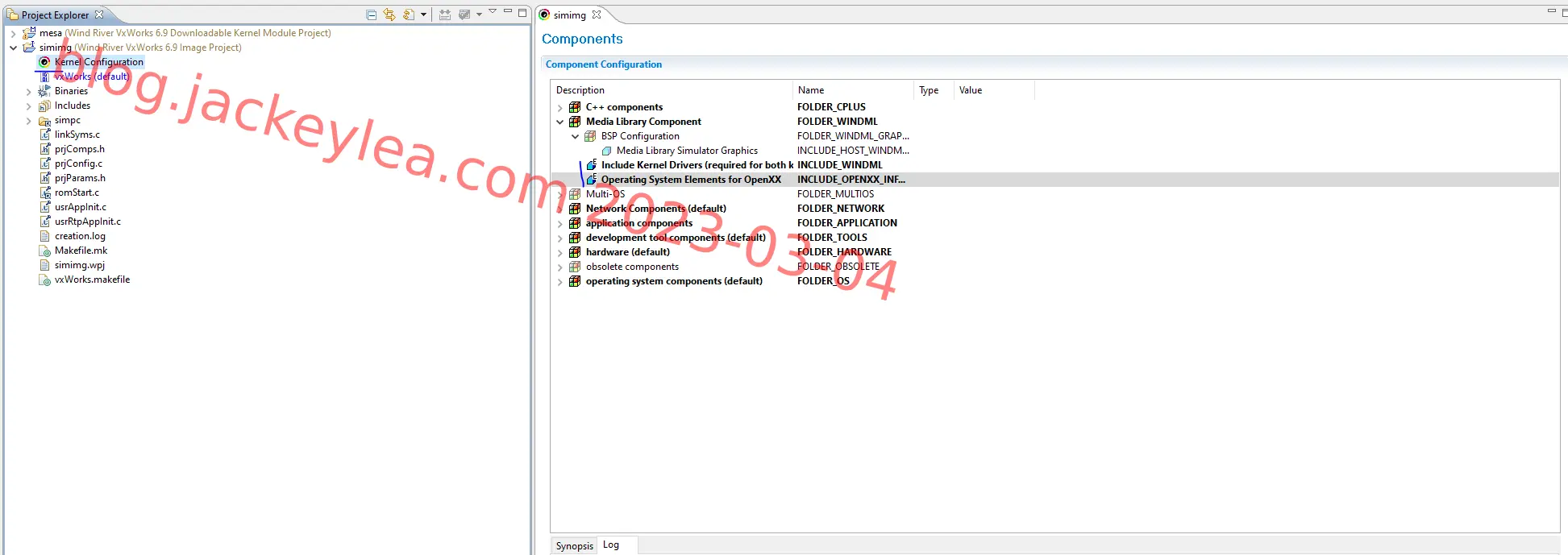The image size is (1568, 555).
Task: Select vxWorks.makefile file
Action: (x=92, y=280)
